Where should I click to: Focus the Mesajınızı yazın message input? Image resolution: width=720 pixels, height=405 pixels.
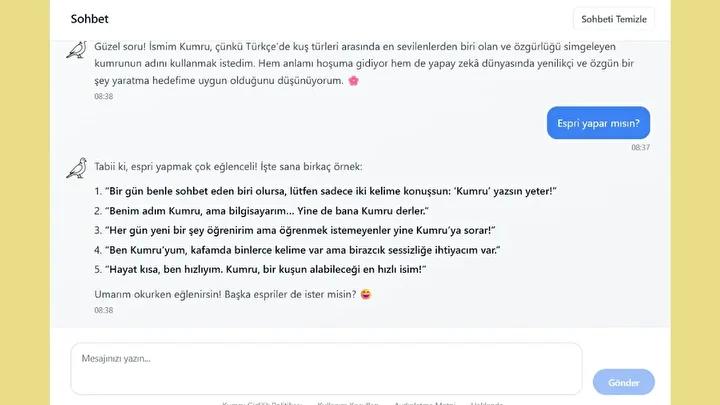pyautogui.click(x=326, y=368)
